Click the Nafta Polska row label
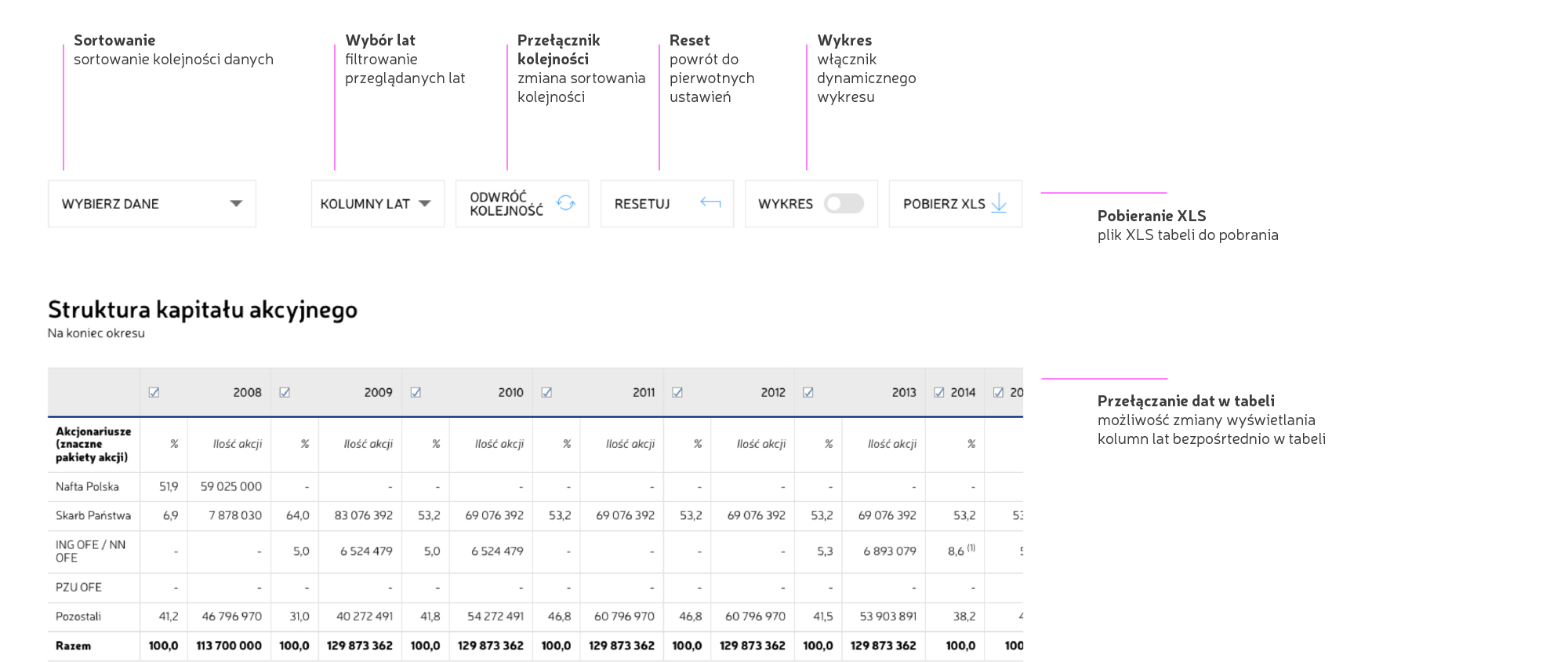The height and width of the screenshot is (662, 1568). click(x=87, y=486)
